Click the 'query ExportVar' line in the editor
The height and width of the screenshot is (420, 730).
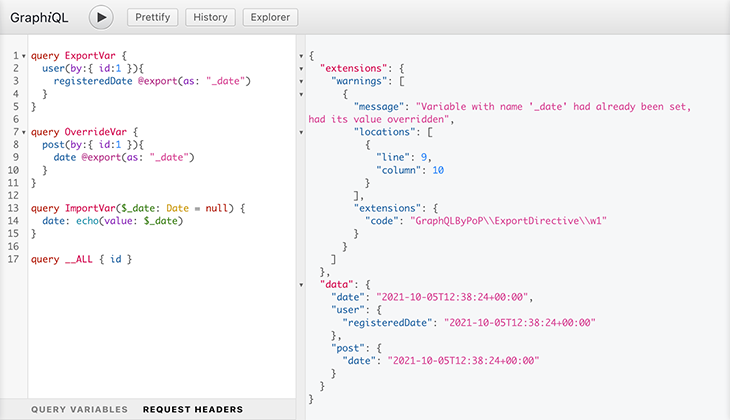(79, 56)
